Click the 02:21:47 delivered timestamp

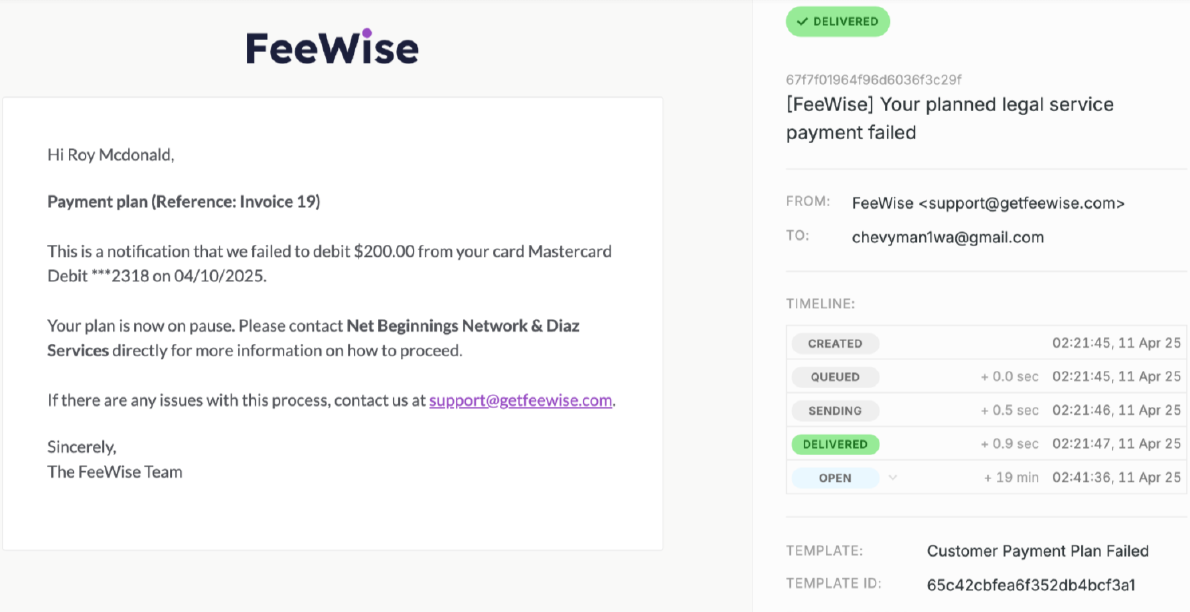pos(1116,444)
